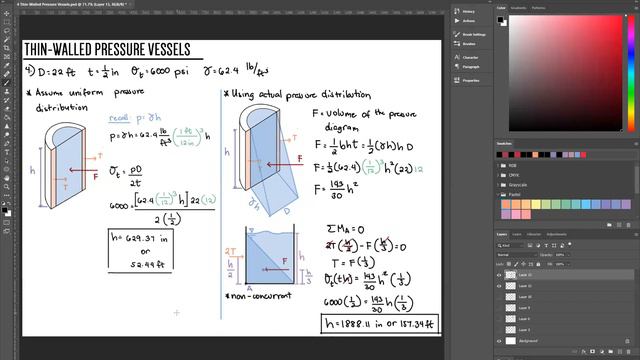The height and width of the screenshot is (360, 640).
Task: Select the Thin-Walled Pressure Vessels document tab
Action: point(72,4)
